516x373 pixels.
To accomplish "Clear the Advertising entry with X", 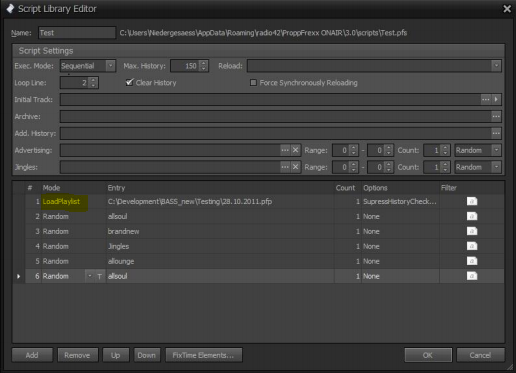I will pos(295,150).
